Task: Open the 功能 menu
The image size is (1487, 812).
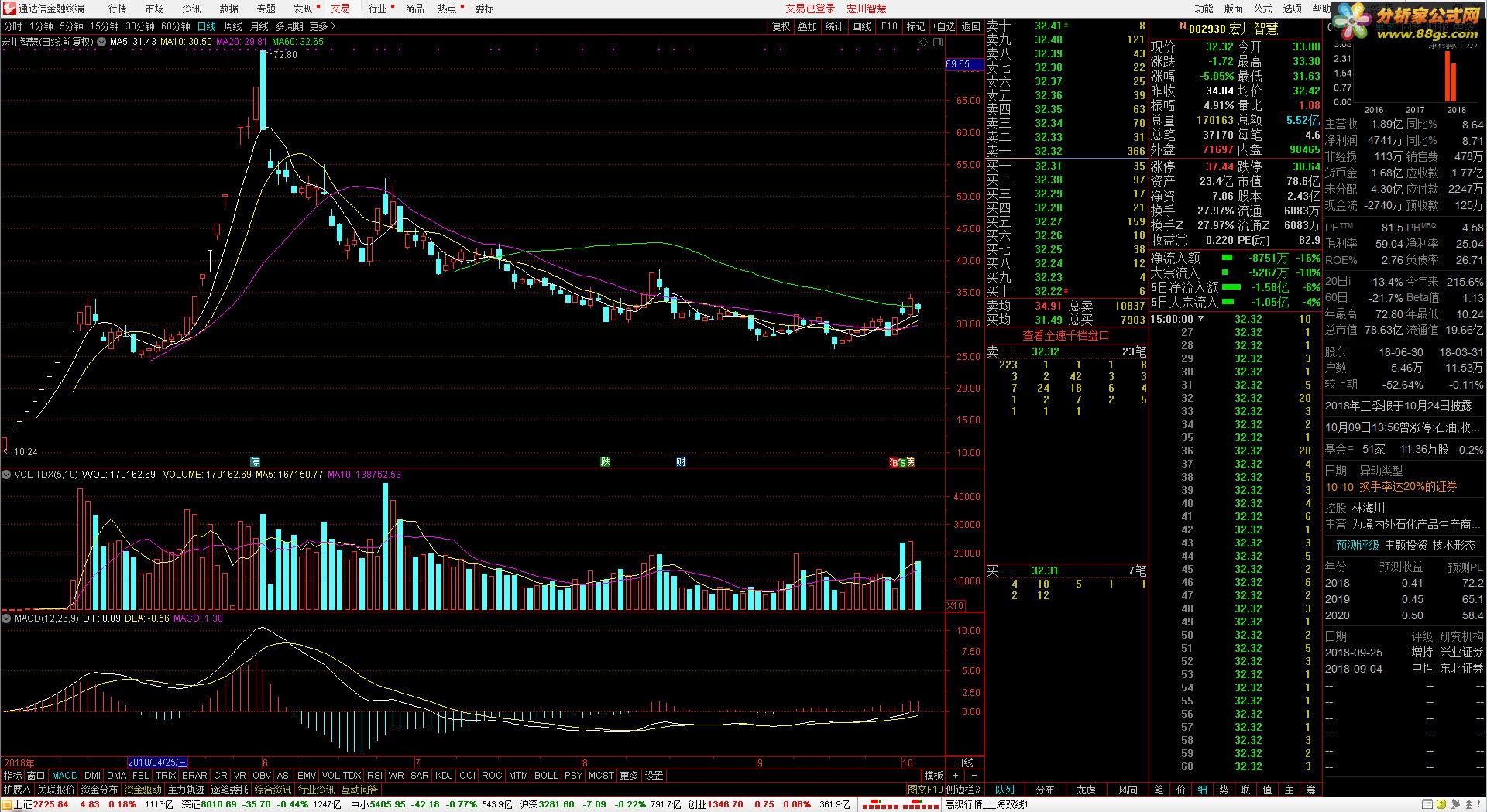Action: [x=1204, y=9]
